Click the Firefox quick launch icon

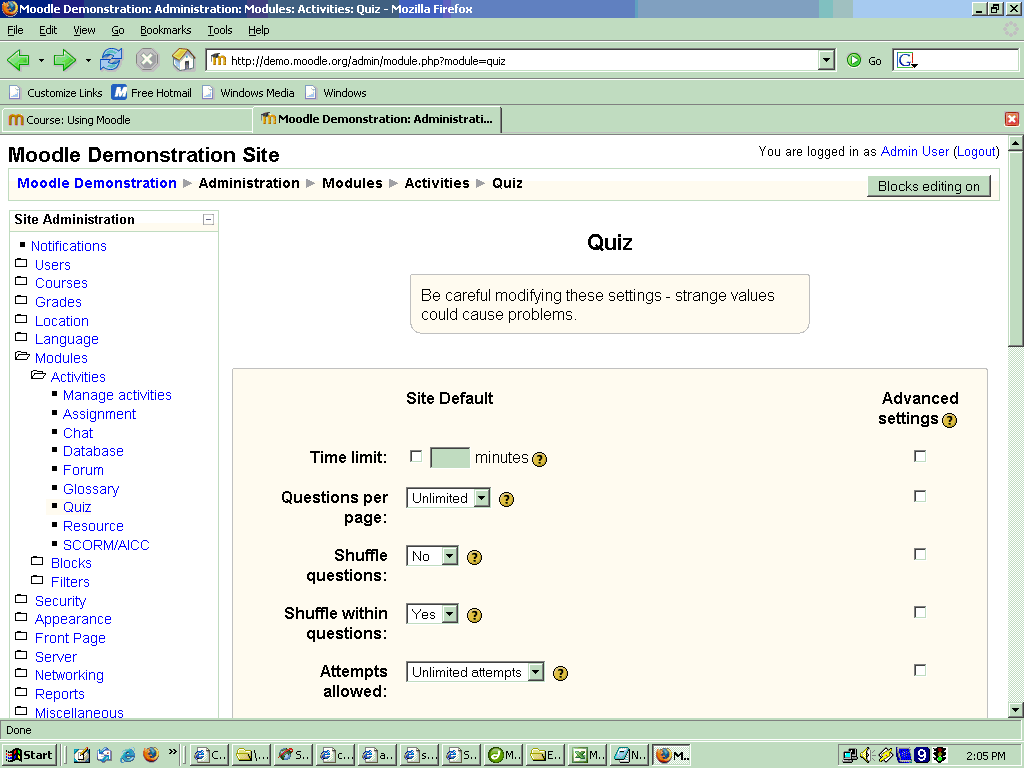click(x=151, y=755)
